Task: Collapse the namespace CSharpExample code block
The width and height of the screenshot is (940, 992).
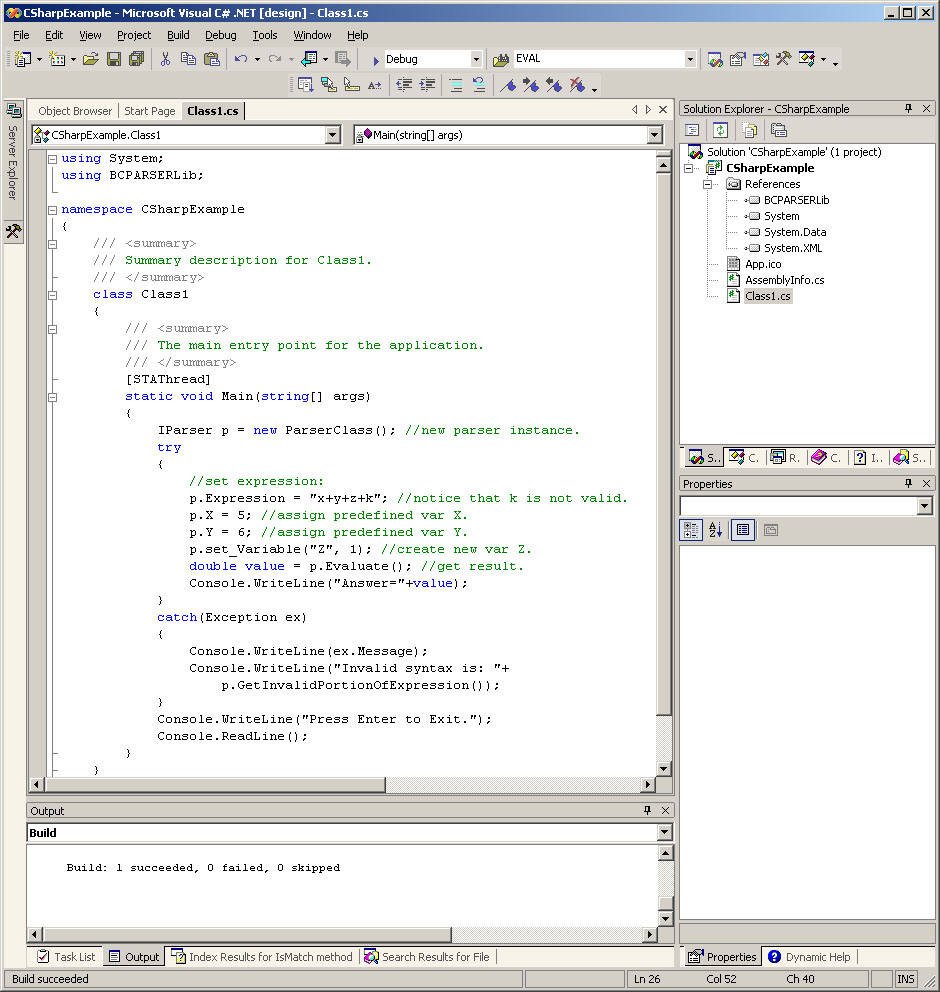Action: 52,209
